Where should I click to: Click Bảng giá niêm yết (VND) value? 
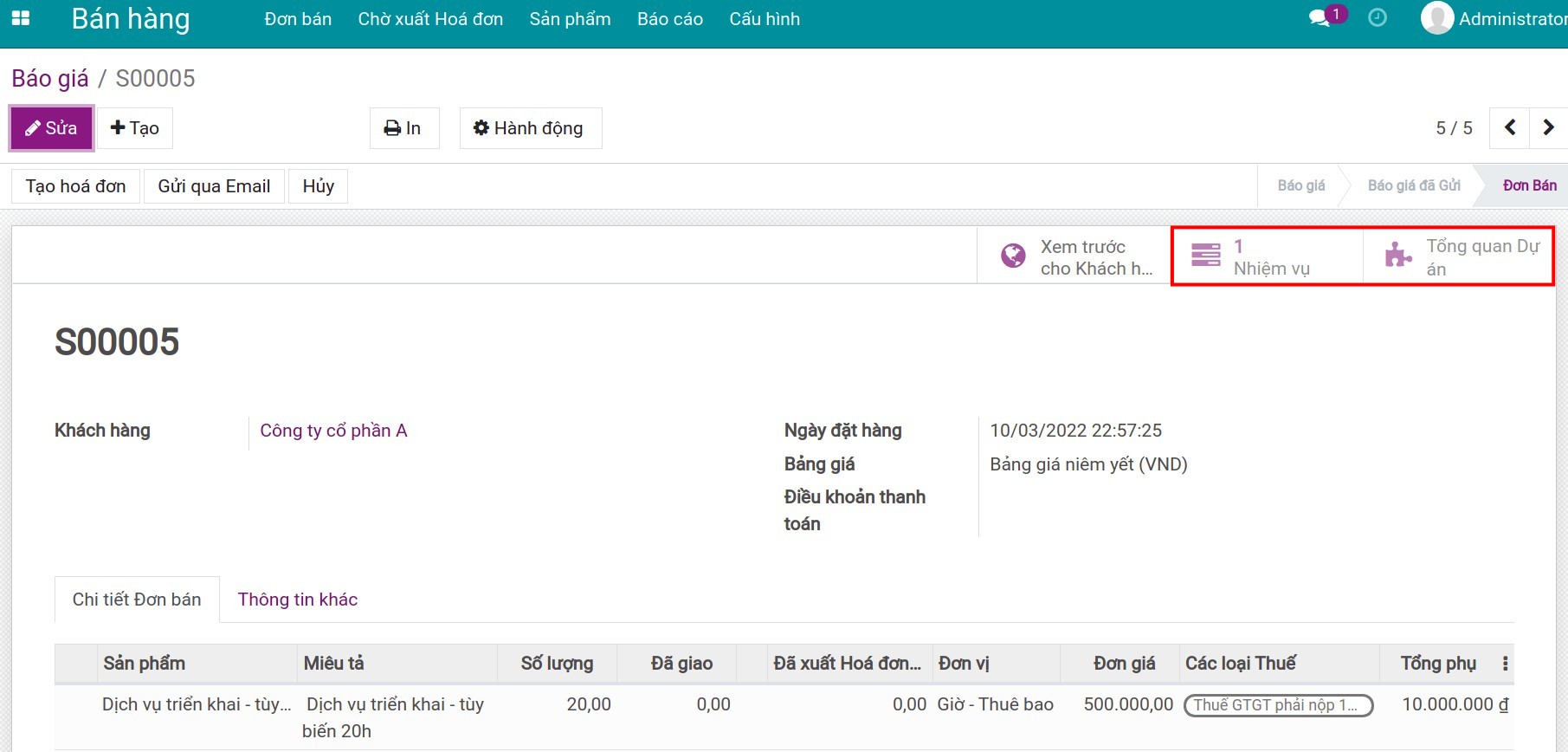click(1088, 464)
